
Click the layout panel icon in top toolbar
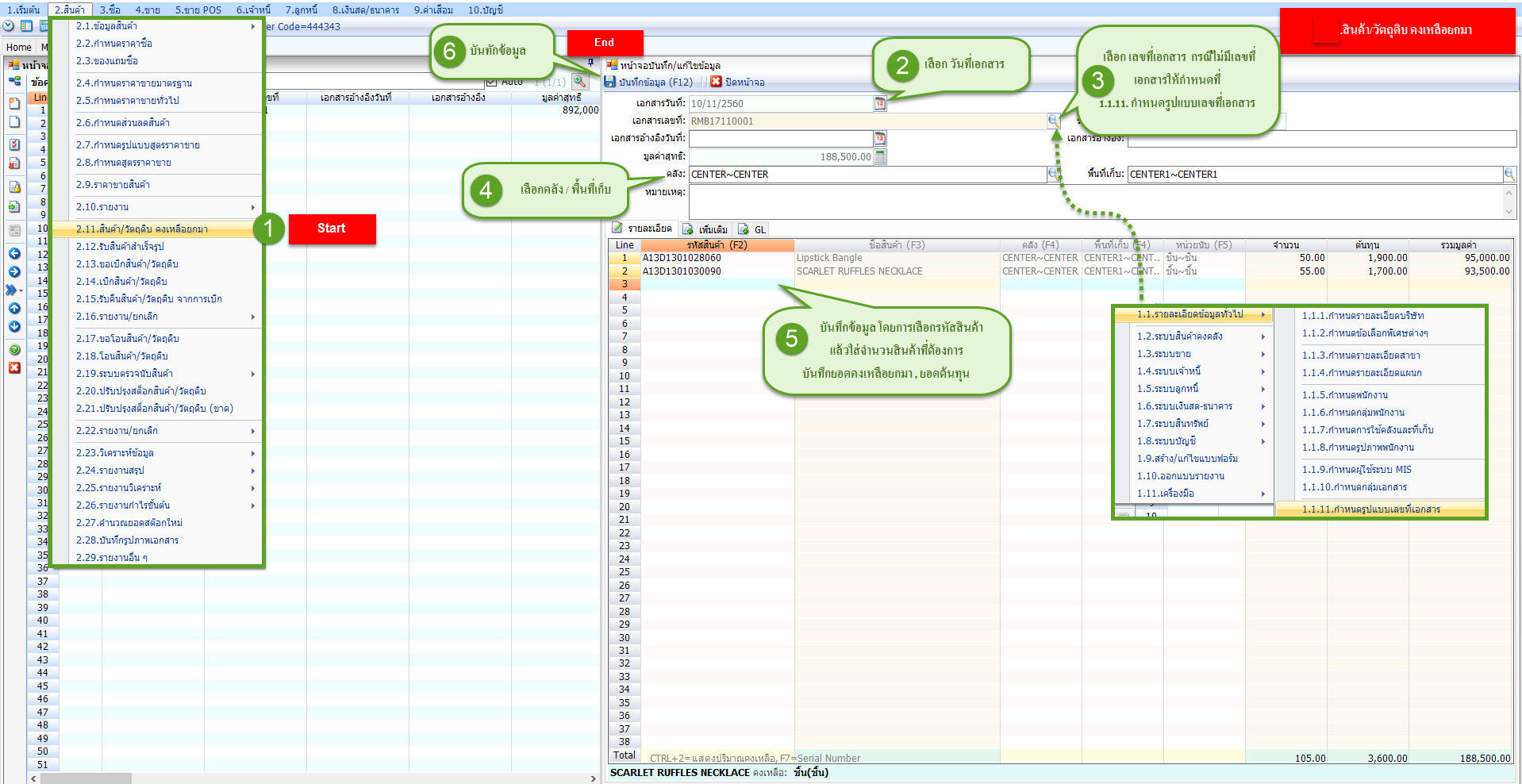[26, 26]
